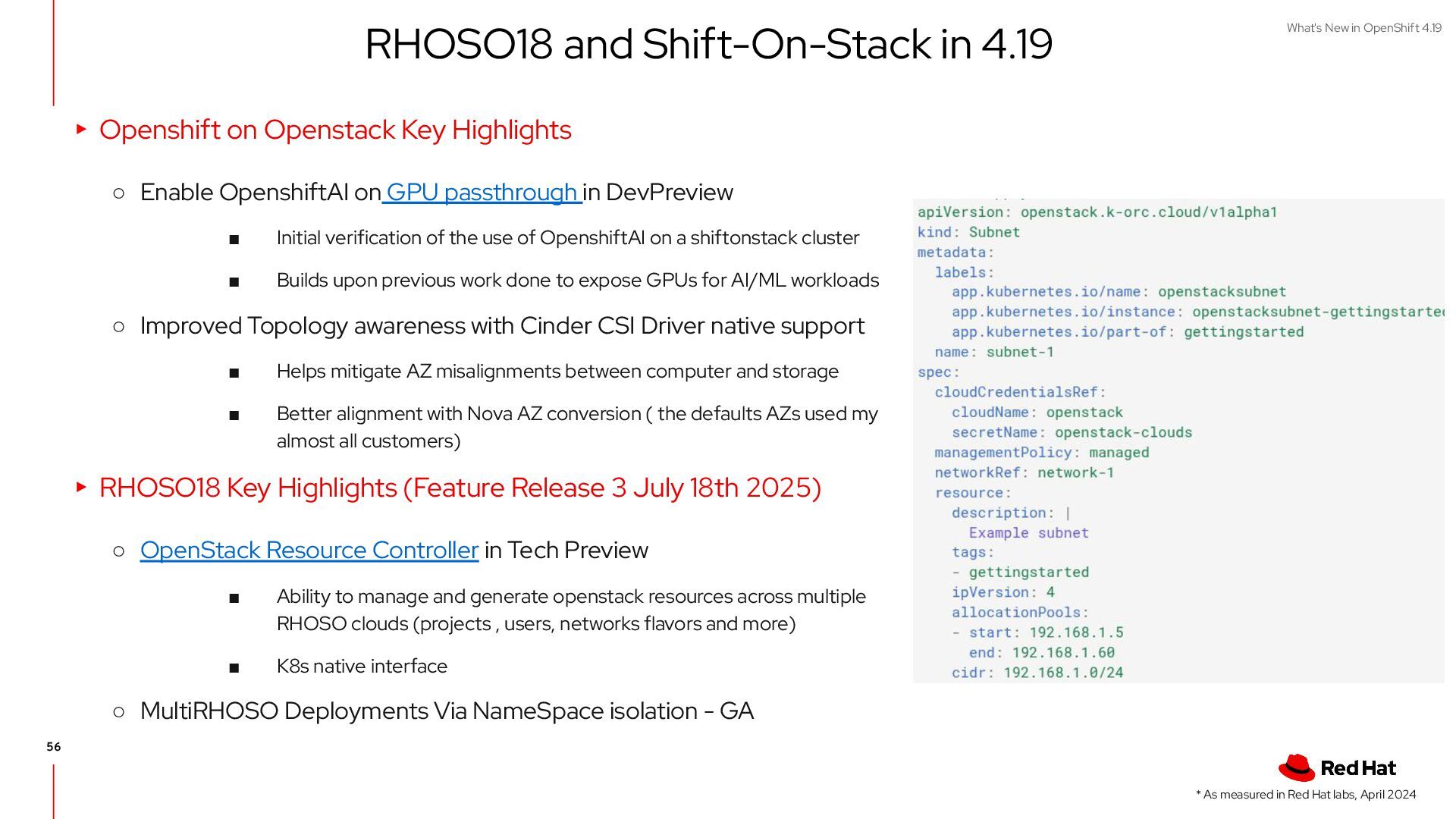1456x819 pixels.
Task: Click the text Builds upon previous work done
Action: (x=578, y=281)
